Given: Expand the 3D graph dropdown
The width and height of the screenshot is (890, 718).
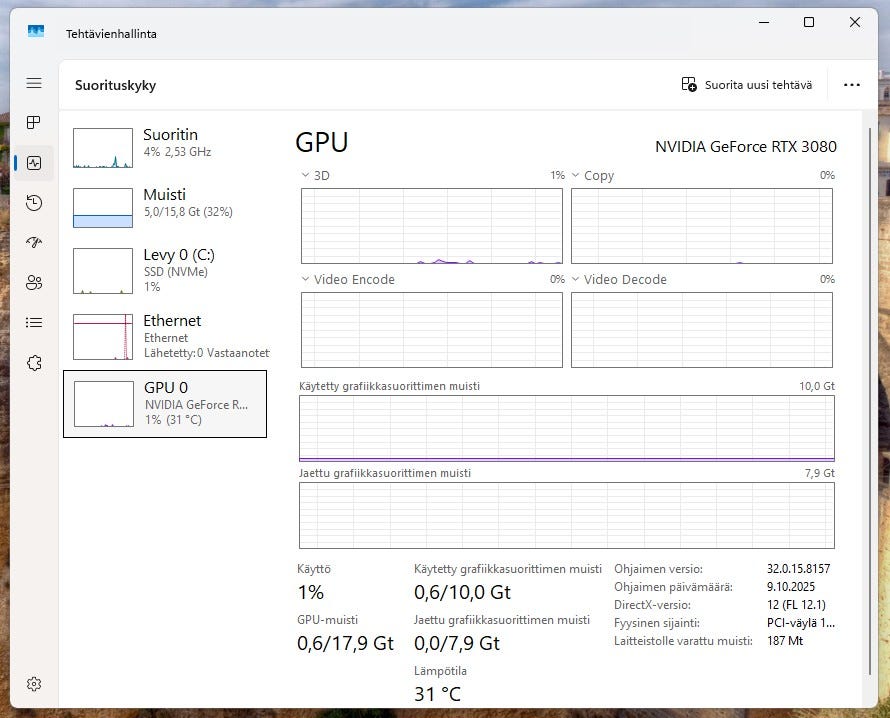Looking at the screenshot, I should tap(306, 175).
